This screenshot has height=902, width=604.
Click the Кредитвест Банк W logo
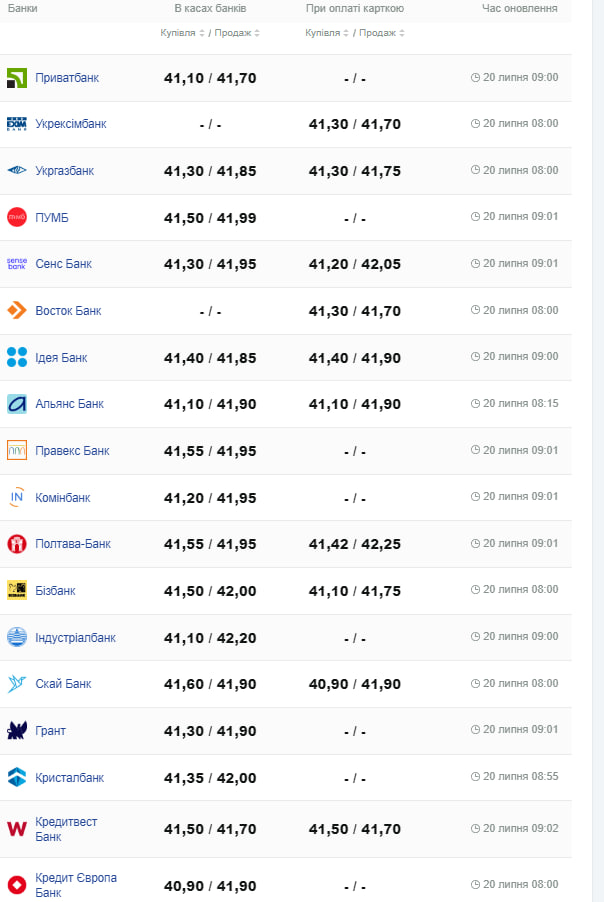point(17,829)
